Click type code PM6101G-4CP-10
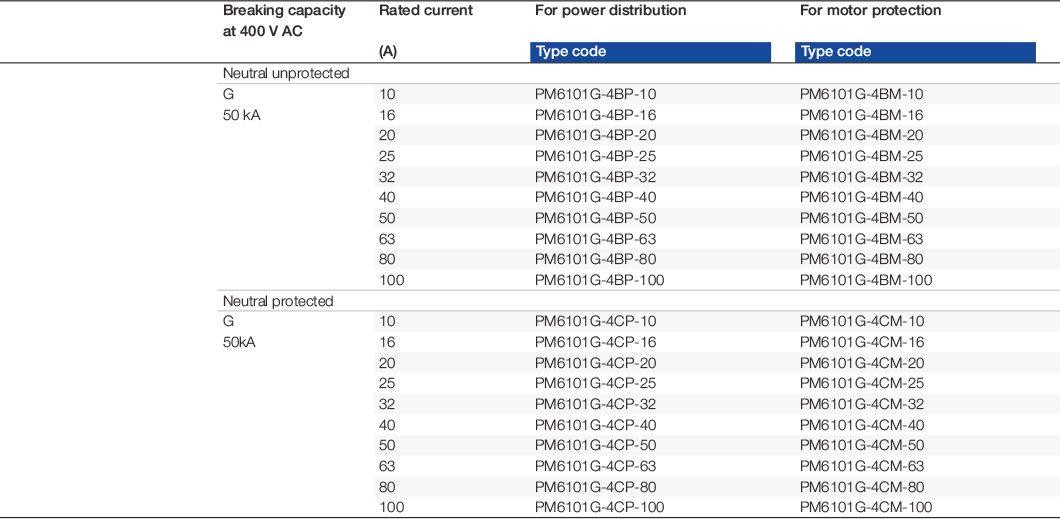The width and height of the screenshot is (1060, 519). tap(595, 321)
